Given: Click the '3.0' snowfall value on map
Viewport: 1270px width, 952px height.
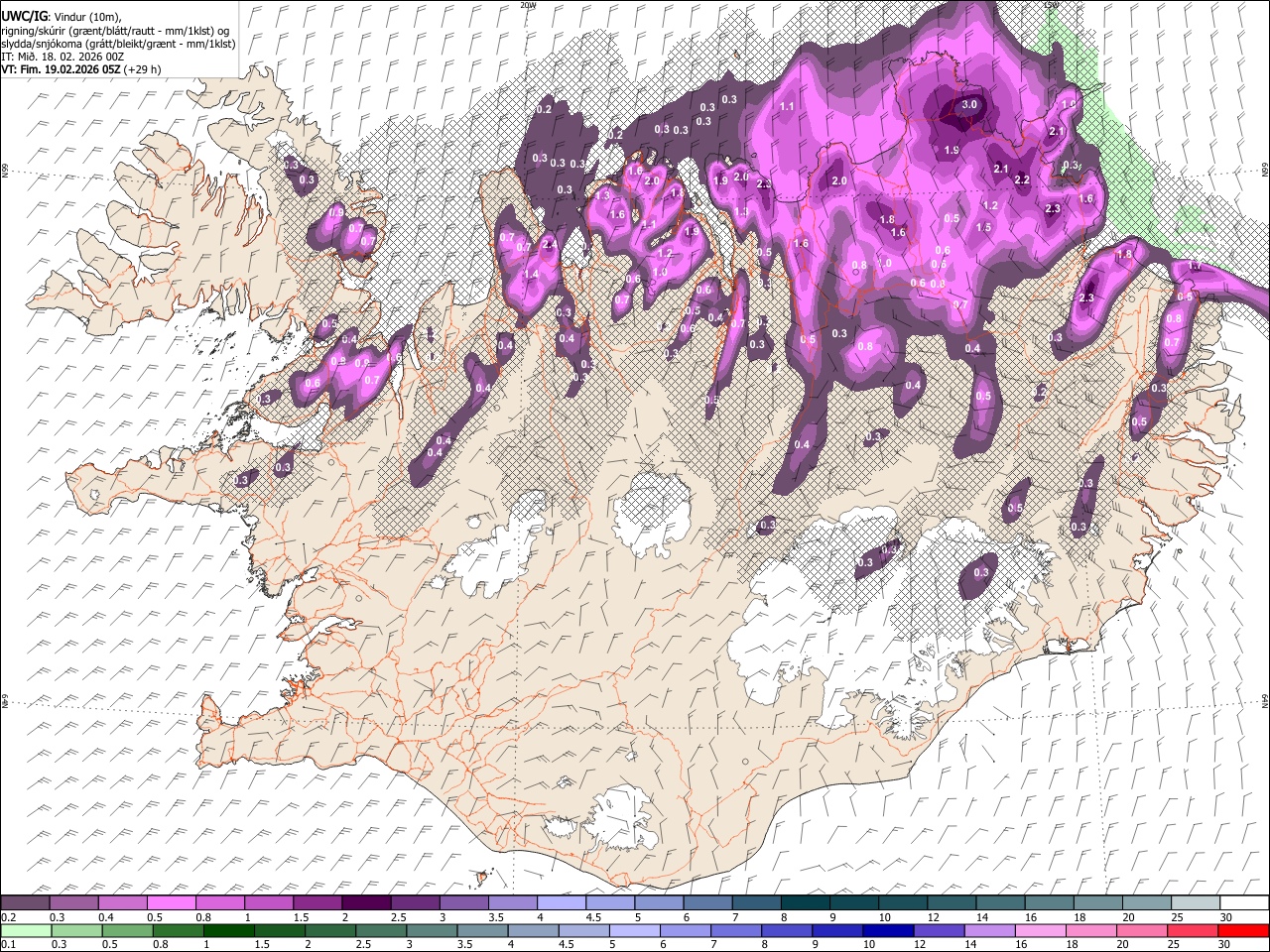Looking at the screenshot, I should 970,104.
